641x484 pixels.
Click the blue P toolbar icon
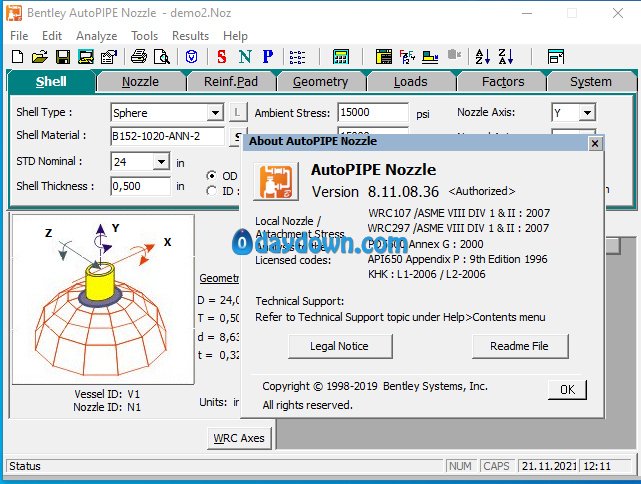(268, 57)
